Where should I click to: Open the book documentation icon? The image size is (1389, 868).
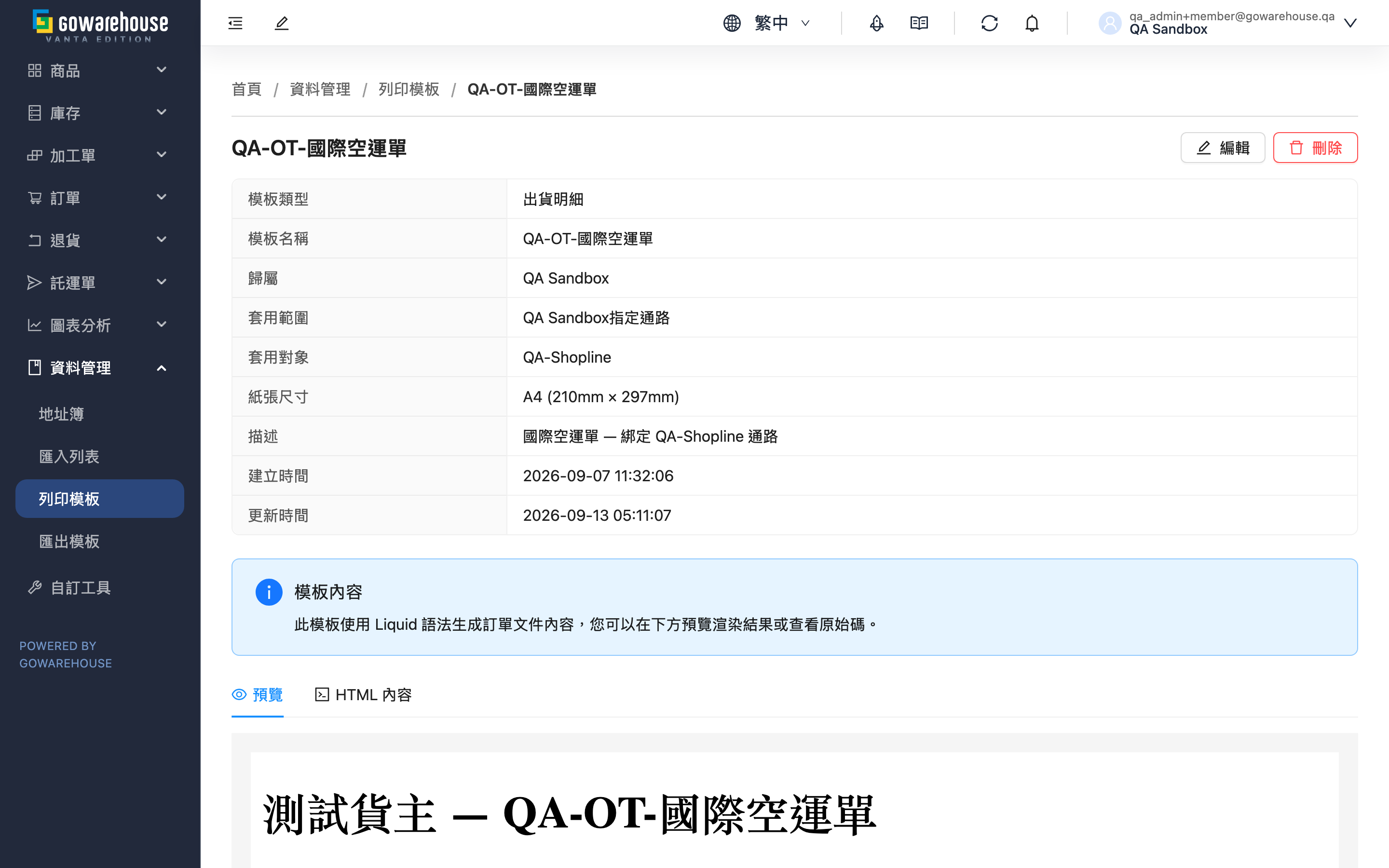point(919,23)
